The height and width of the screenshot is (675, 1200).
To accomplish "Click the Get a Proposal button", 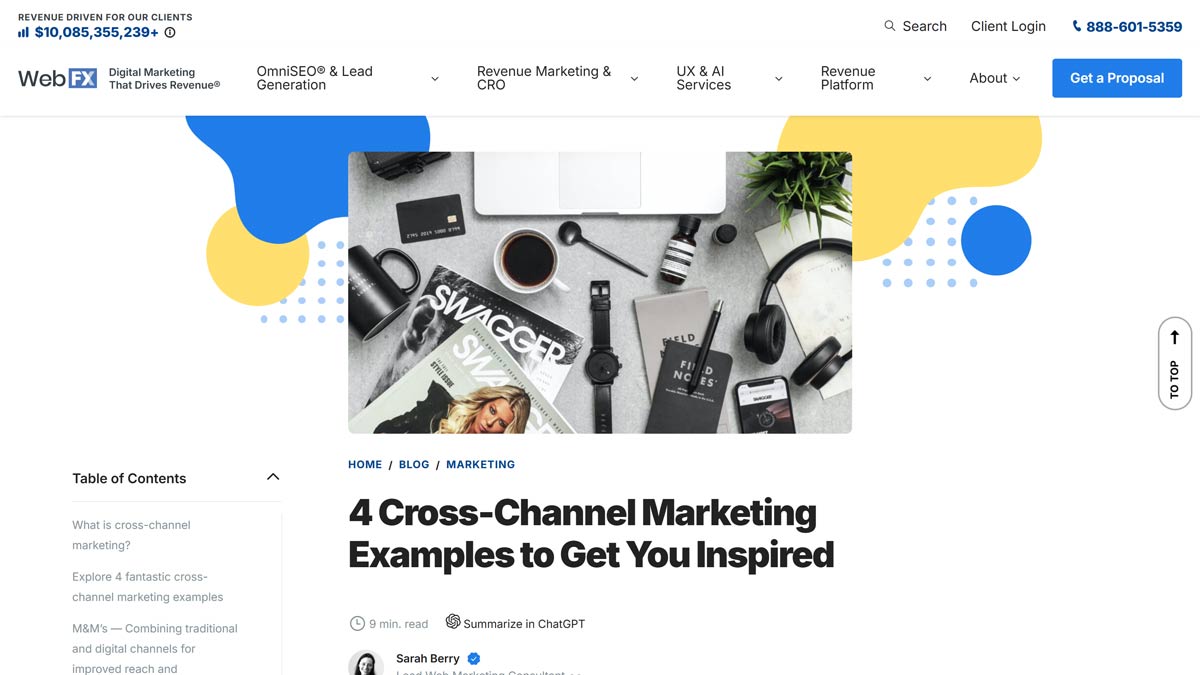I will click(1117, 78).
